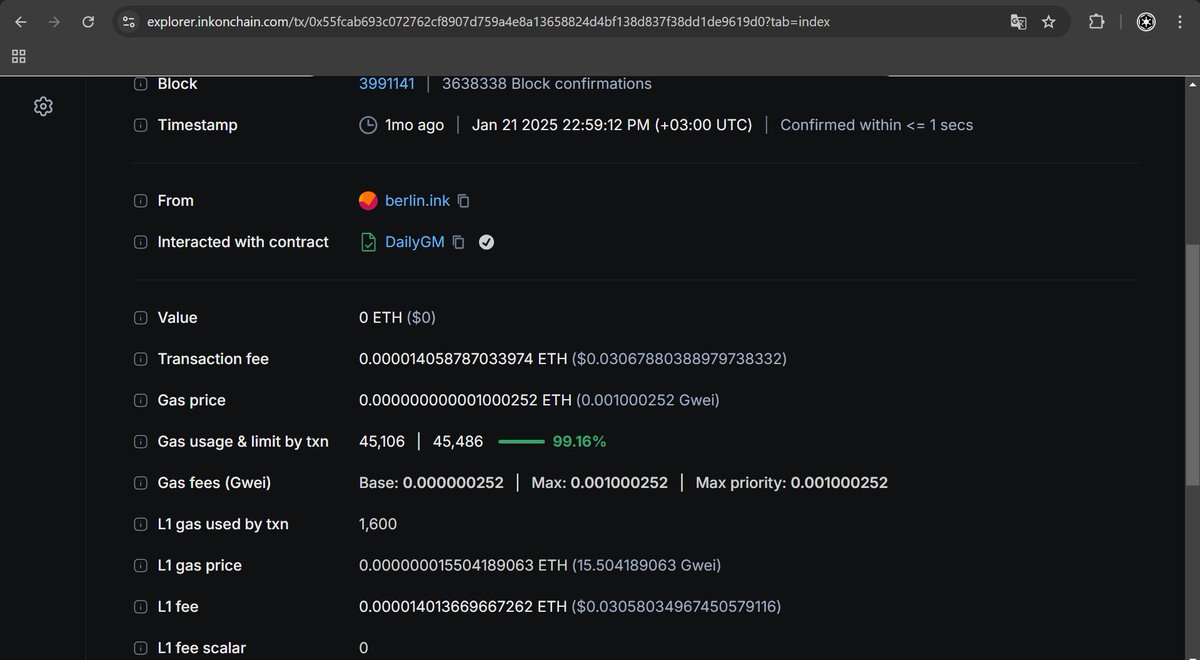Click the green gas usage progress bar

(x=521, y=441)
